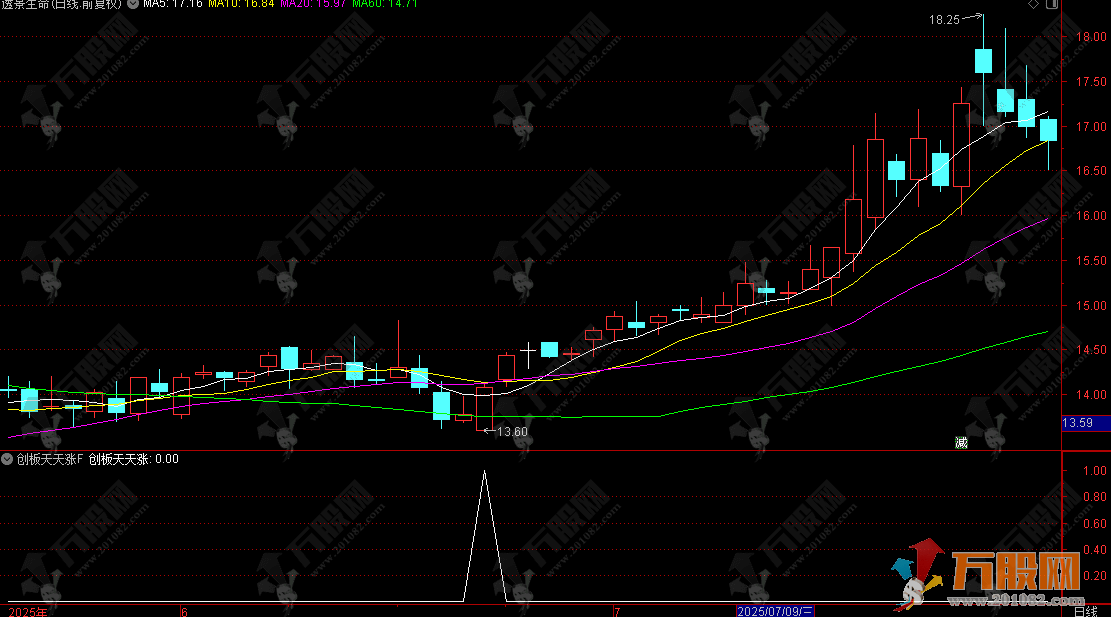This screenshot has width=1111, height=617.
Task: Expand the 创板天天涨F indicator dropdown arrow
Action: pos(7,459)
